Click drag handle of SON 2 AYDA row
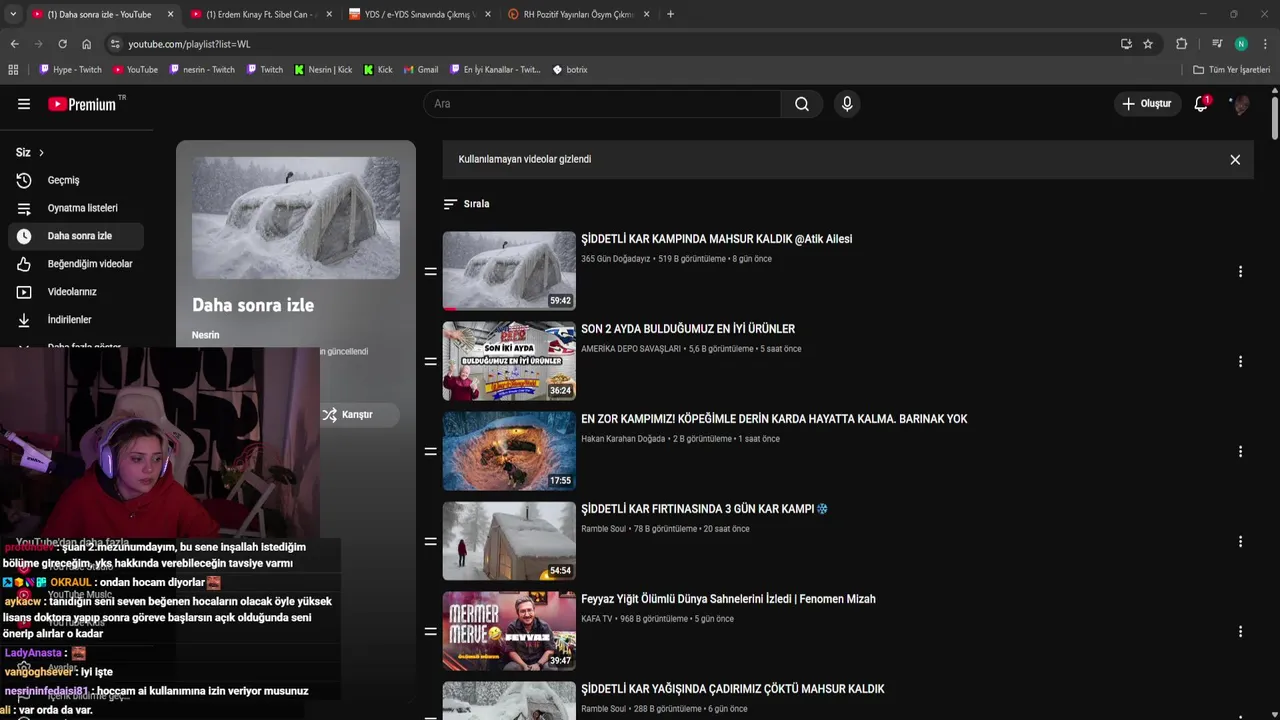 pos(431,361)
